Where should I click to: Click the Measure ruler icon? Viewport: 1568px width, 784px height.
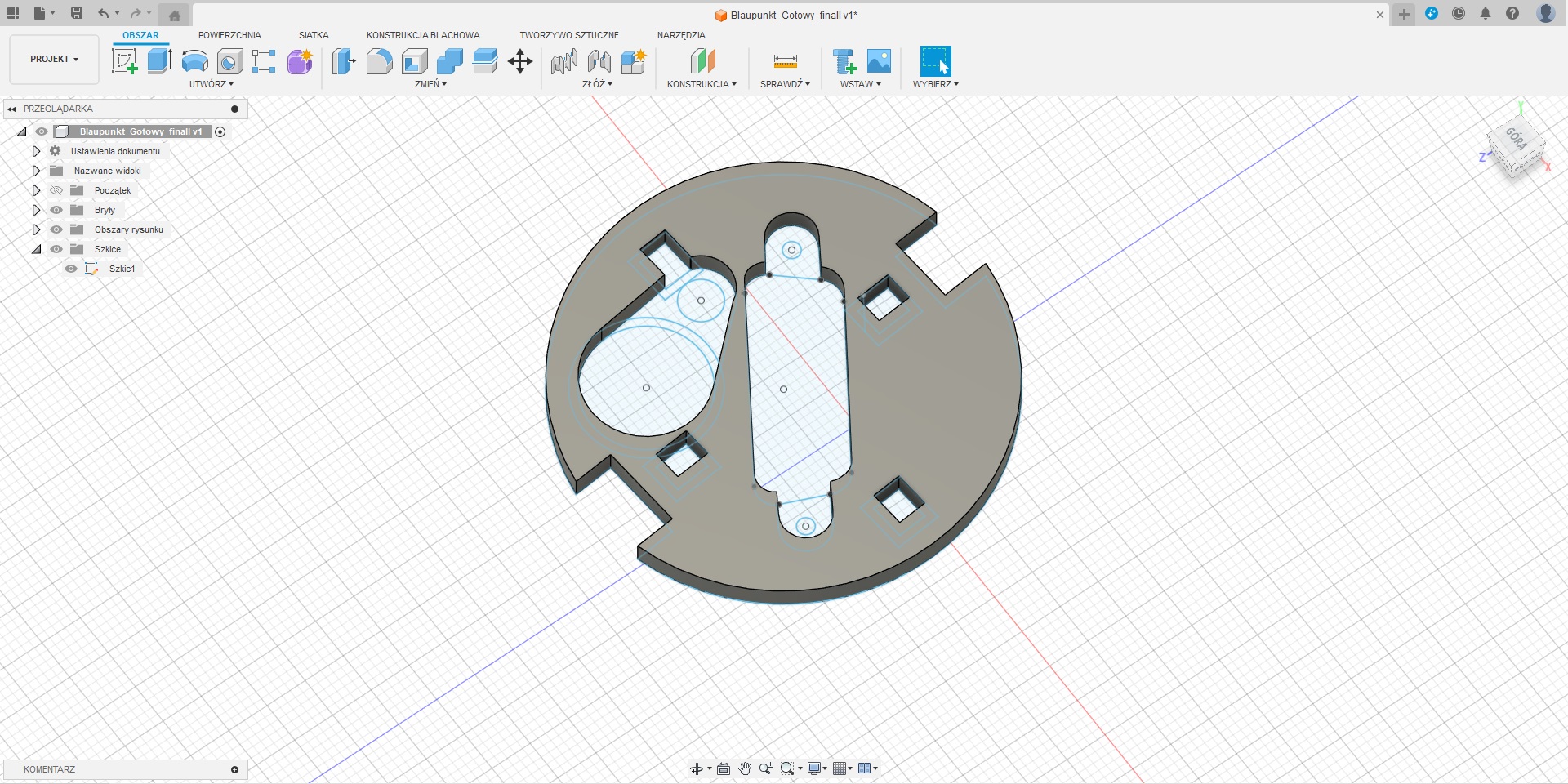point(785,61)
